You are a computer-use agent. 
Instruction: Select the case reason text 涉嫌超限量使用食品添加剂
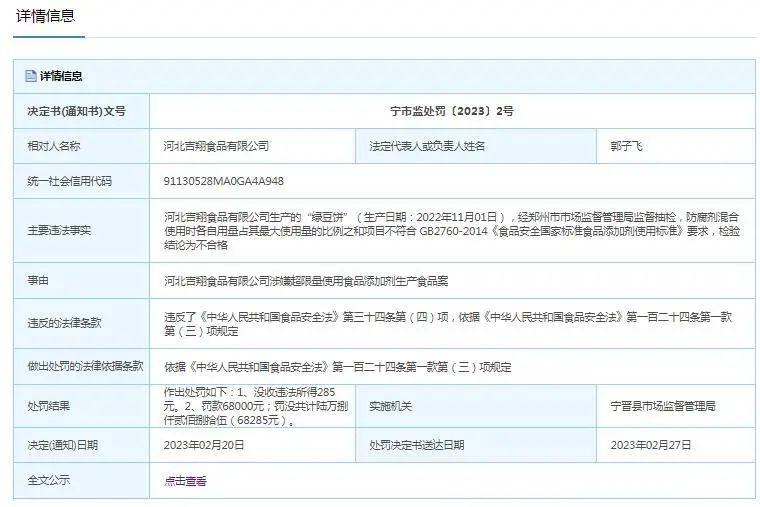(332, 281)
